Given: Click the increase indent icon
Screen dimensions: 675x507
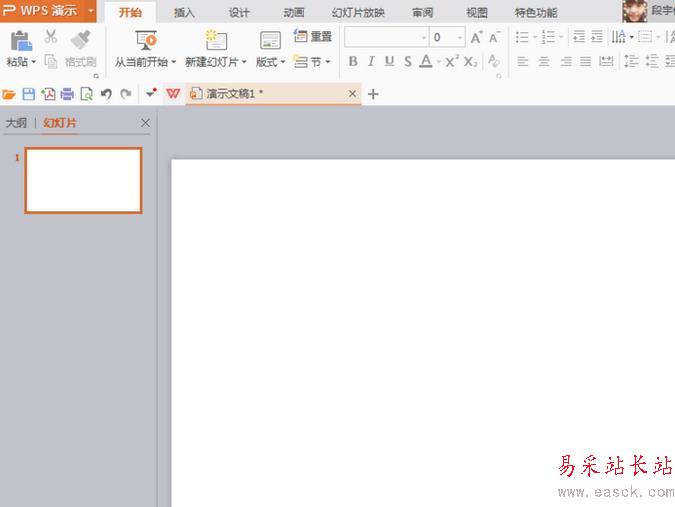Looking at the screenshot, I should click(597, 37).
